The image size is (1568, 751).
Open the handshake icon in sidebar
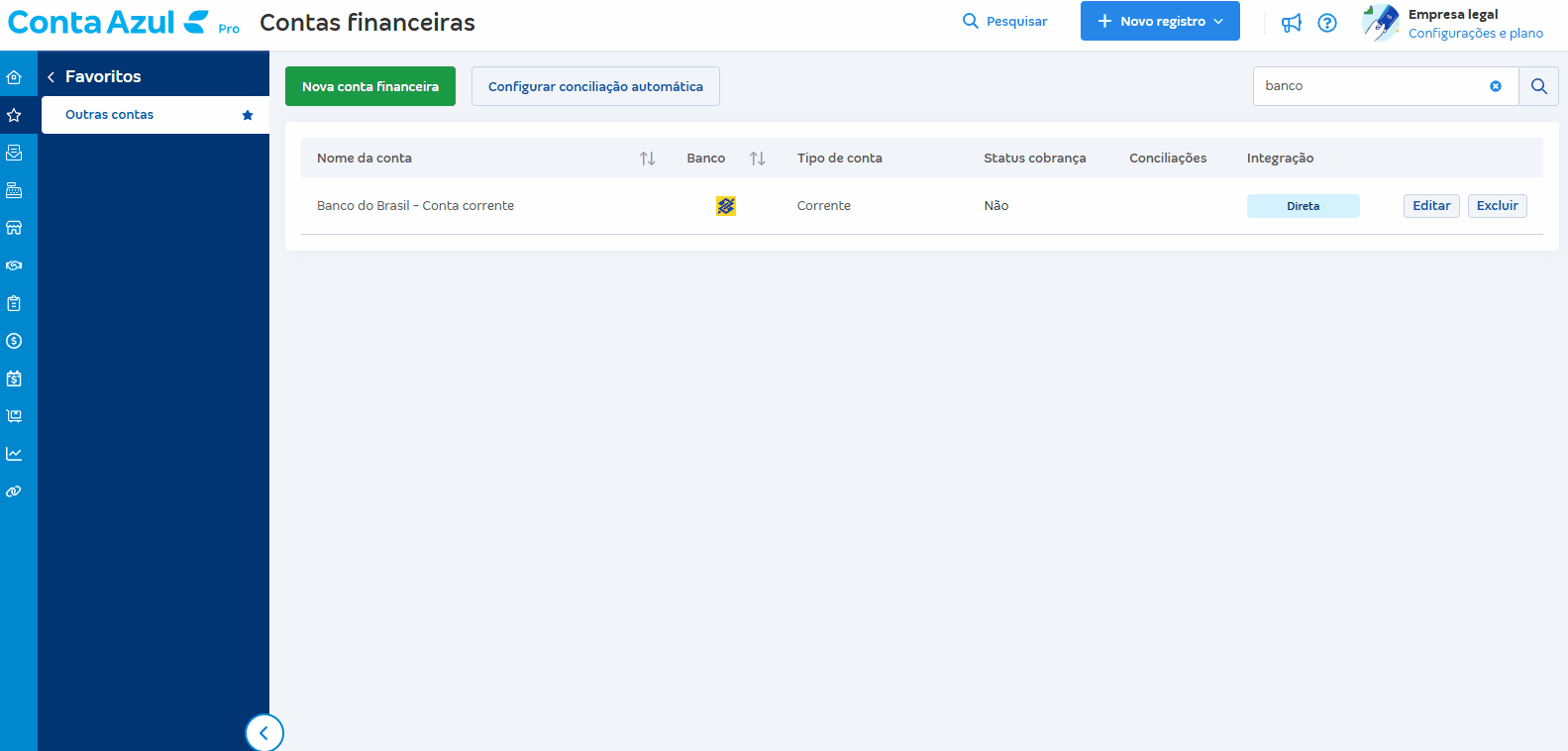[14, 266]
